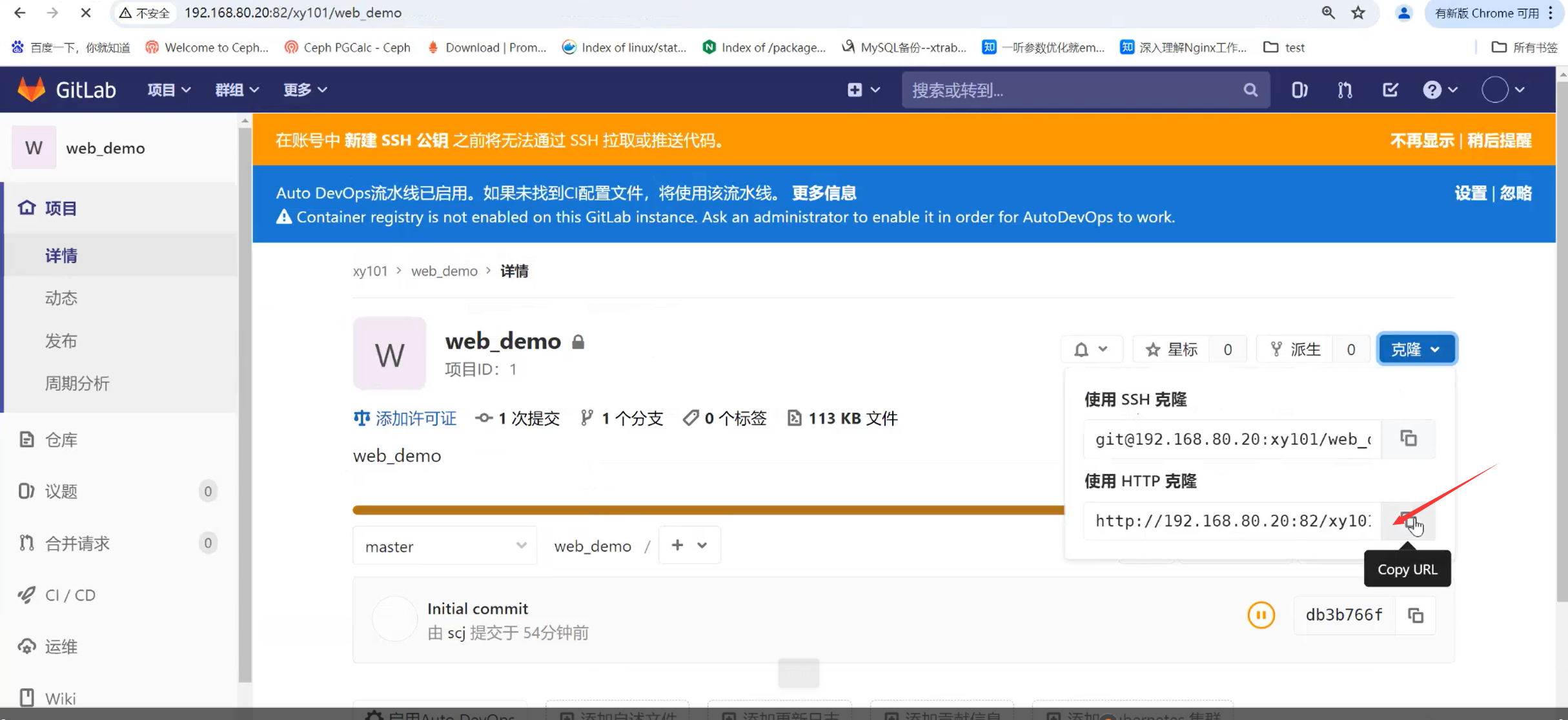Open issues icon in top navbar
Screen dimensions: 1568x720
(x=1299, y=90)
